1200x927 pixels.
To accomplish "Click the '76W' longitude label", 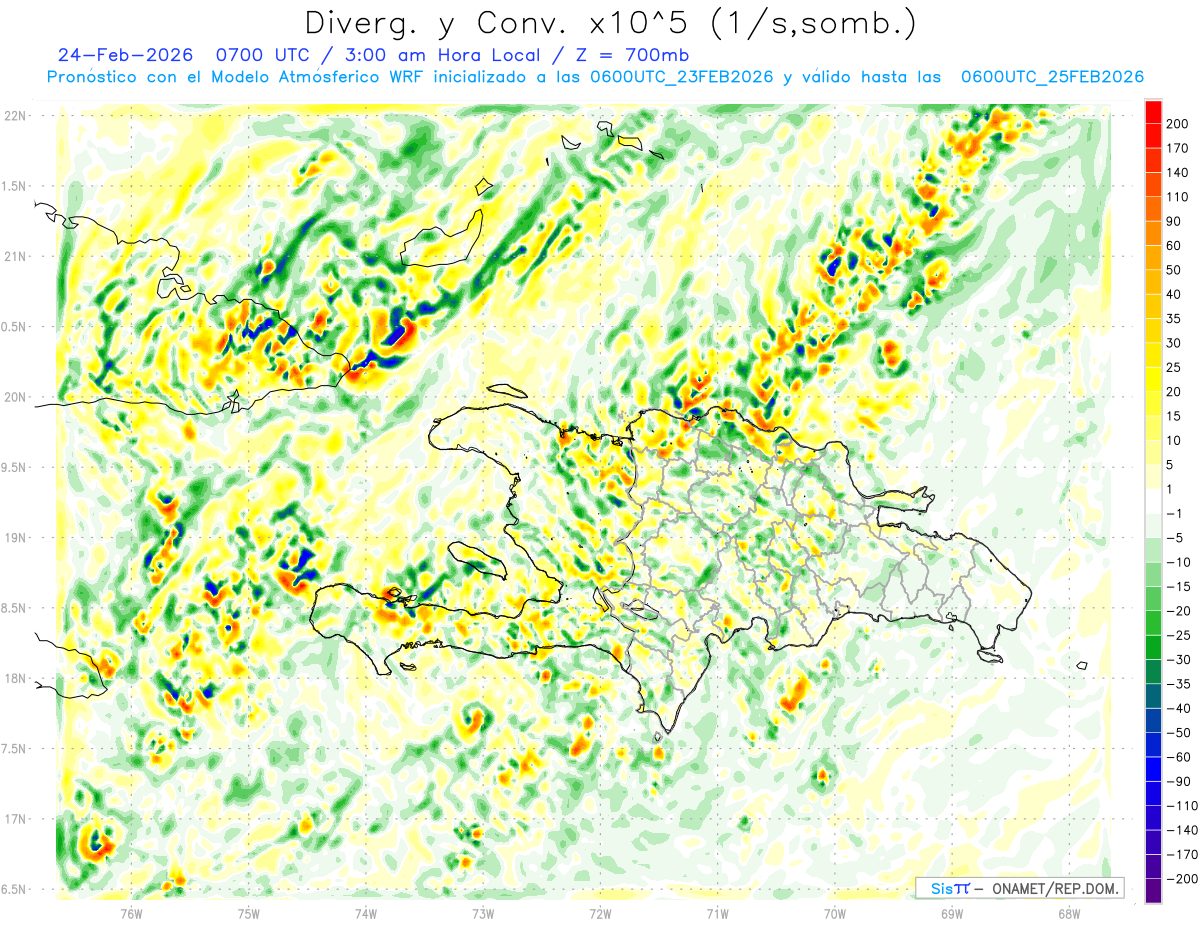I will tap(131, 913).
